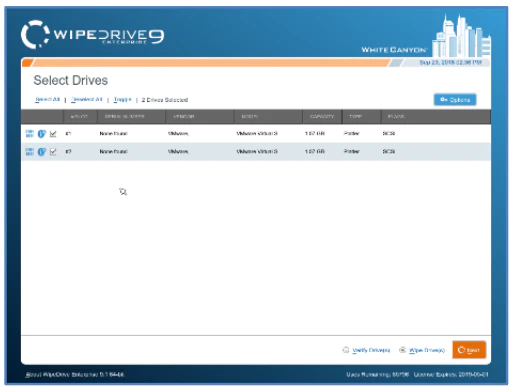
Task: Click the model cell of drive #2
Action: 257,152
